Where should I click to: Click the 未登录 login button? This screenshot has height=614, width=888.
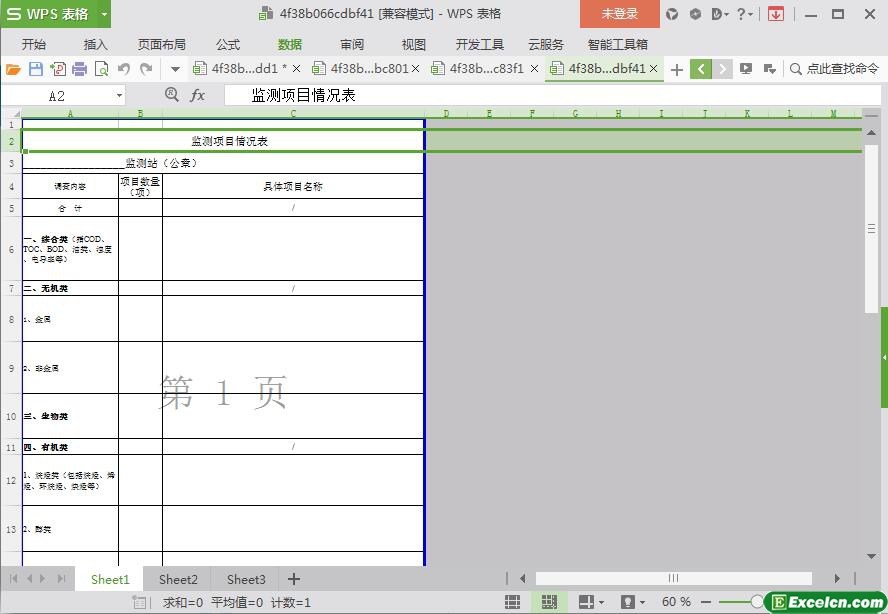coord(619,14)
